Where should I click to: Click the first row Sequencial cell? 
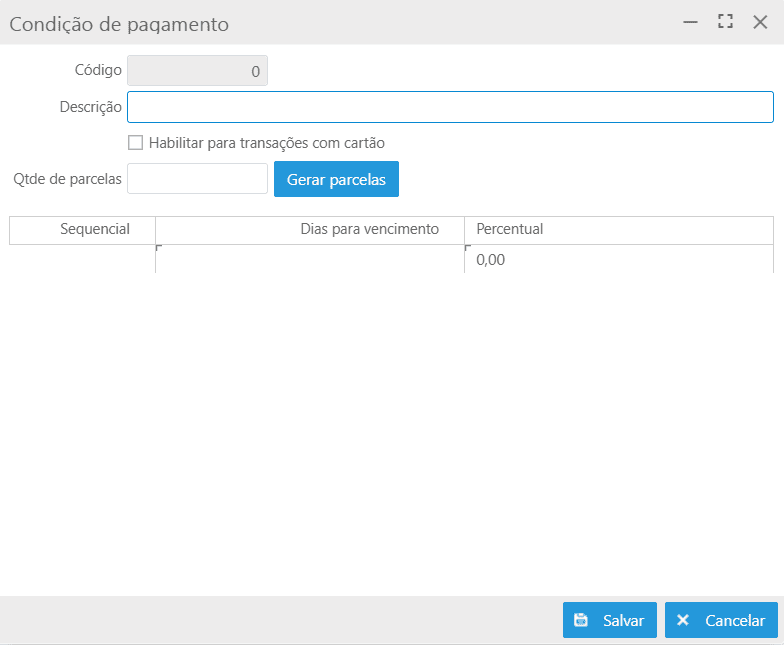point(83,260)
